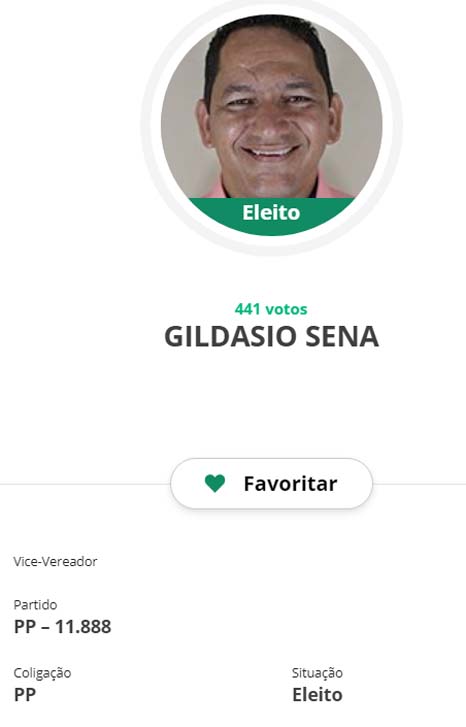
Task: Select the 441 votos text
Action: point(271,309)
